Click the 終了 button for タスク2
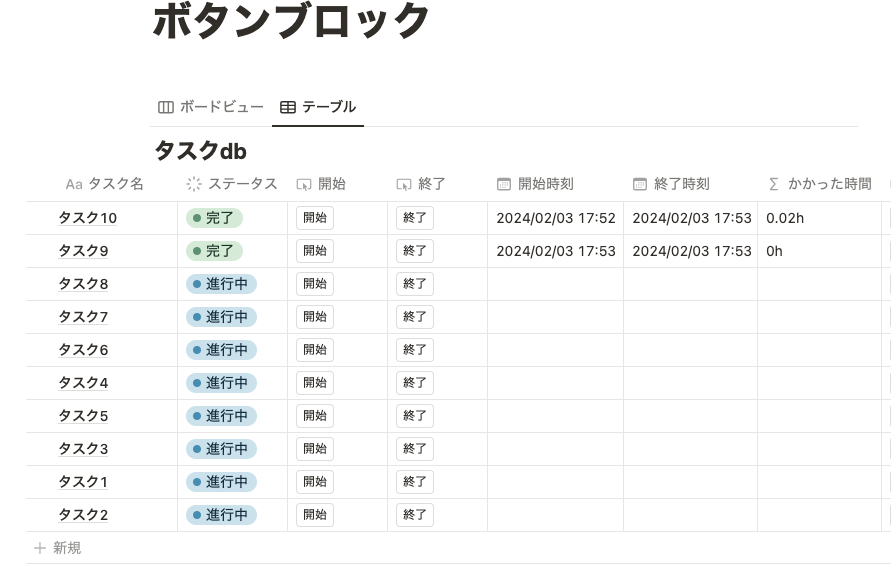The height and width of the screenshot is (567, 891). pyautogui.click(x=415, y=514)
